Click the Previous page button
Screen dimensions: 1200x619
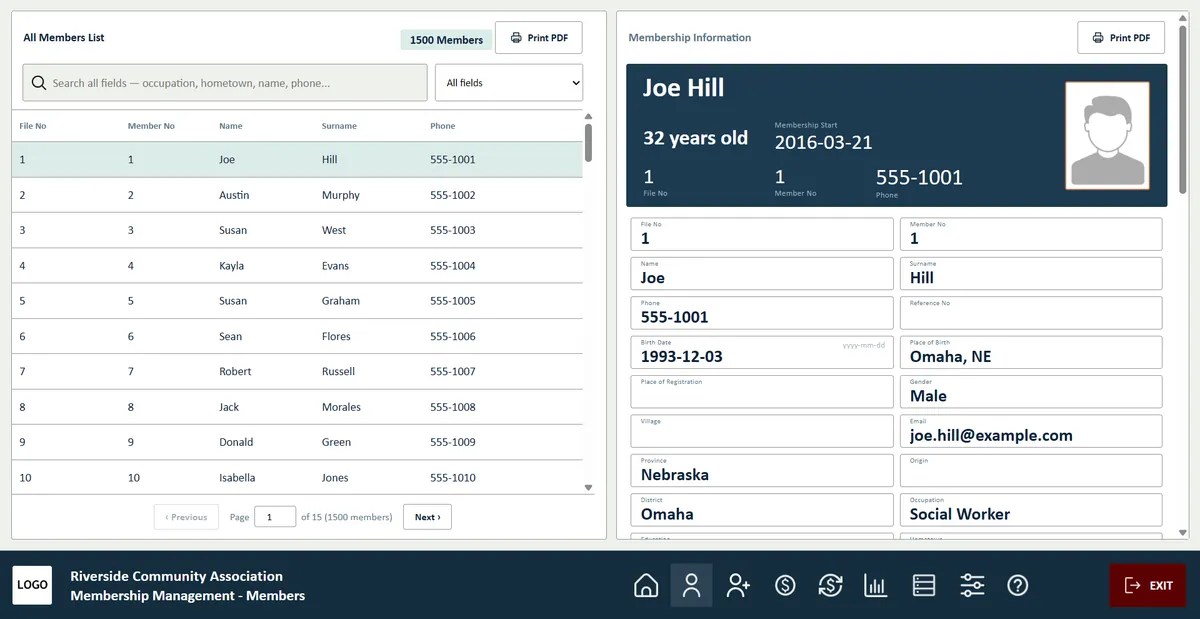(186, 517)
